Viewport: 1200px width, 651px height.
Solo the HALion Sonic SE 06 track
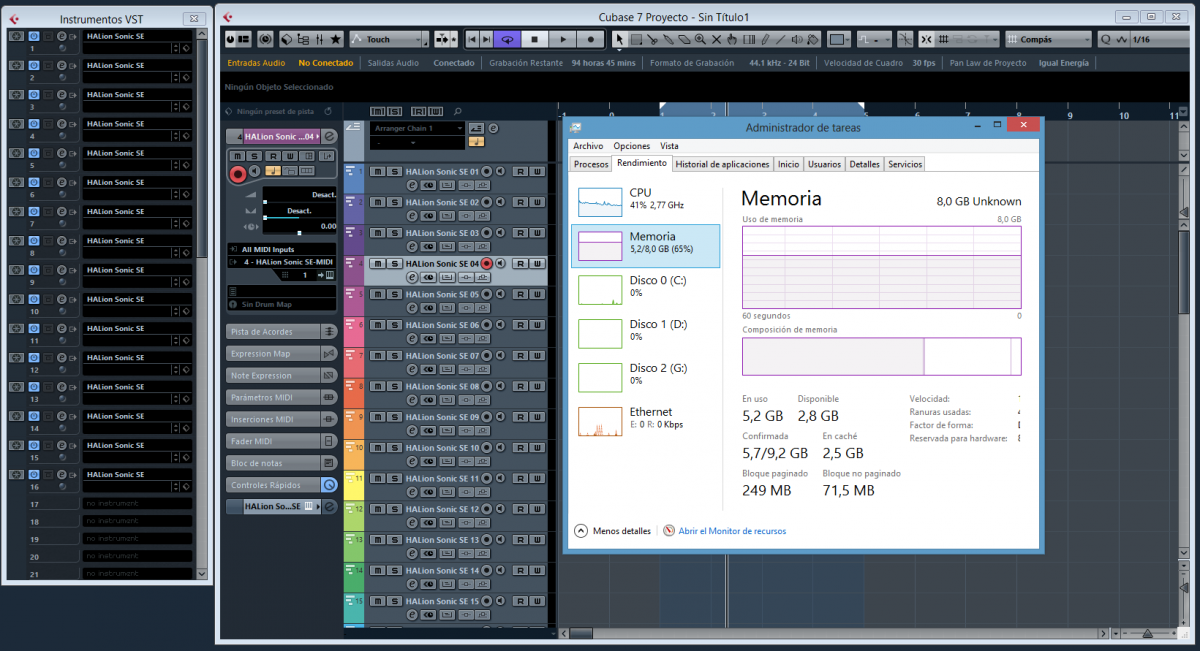(394, 325)
